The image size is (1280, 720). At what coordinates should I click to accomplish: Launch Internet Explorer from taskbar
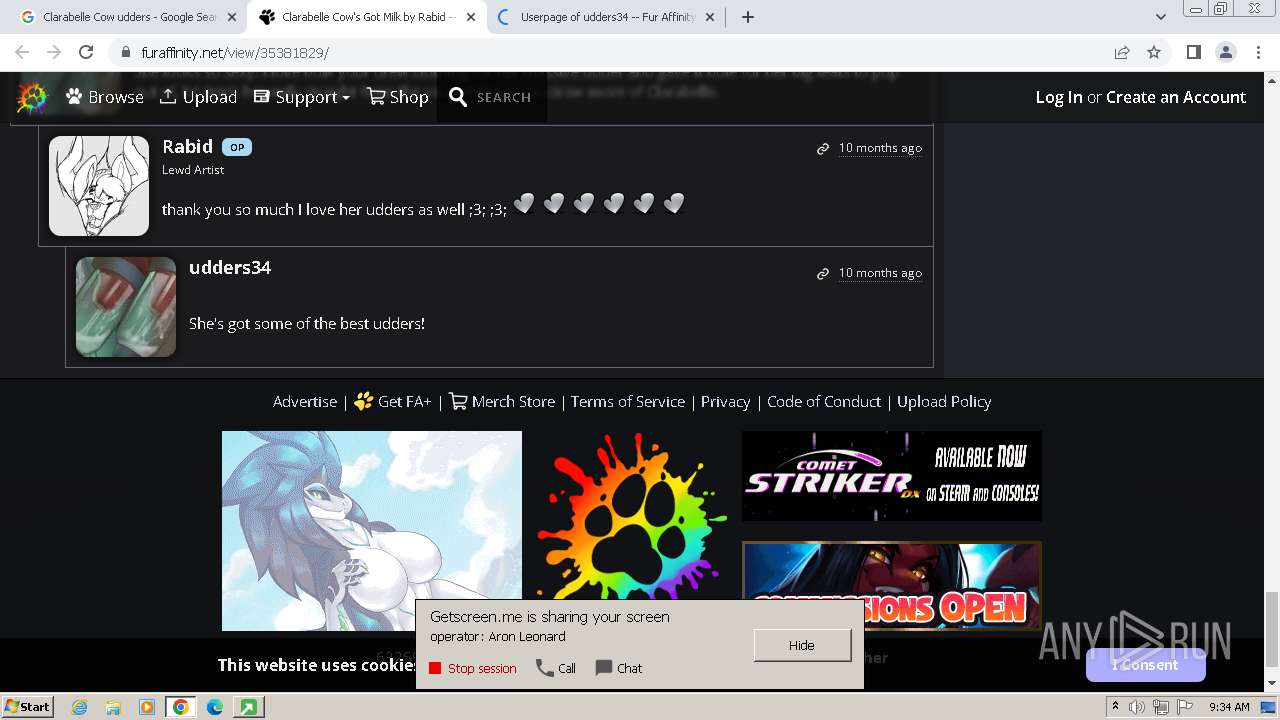80,707
